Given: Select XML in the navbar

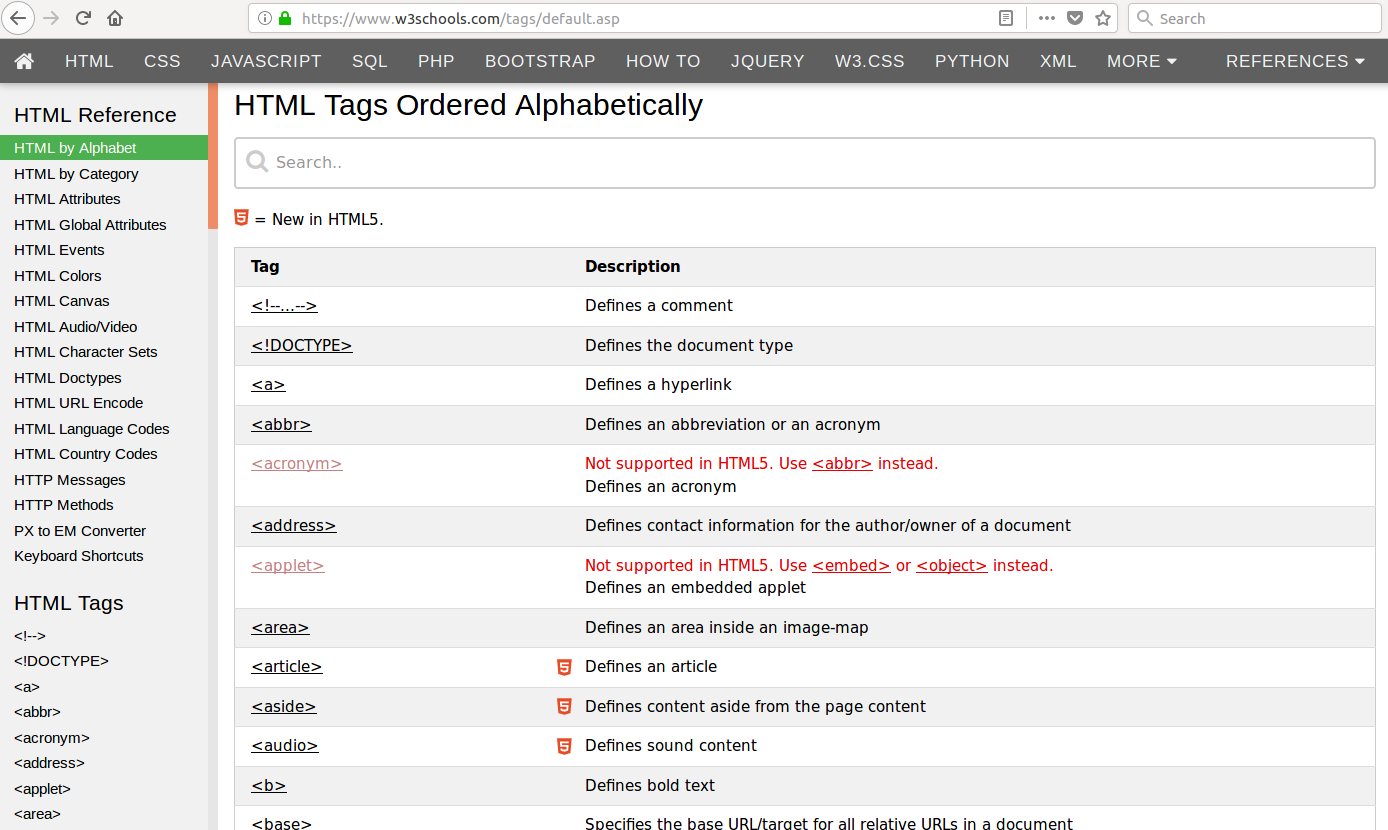Looking at the screenshot, I should [1058, 61].
